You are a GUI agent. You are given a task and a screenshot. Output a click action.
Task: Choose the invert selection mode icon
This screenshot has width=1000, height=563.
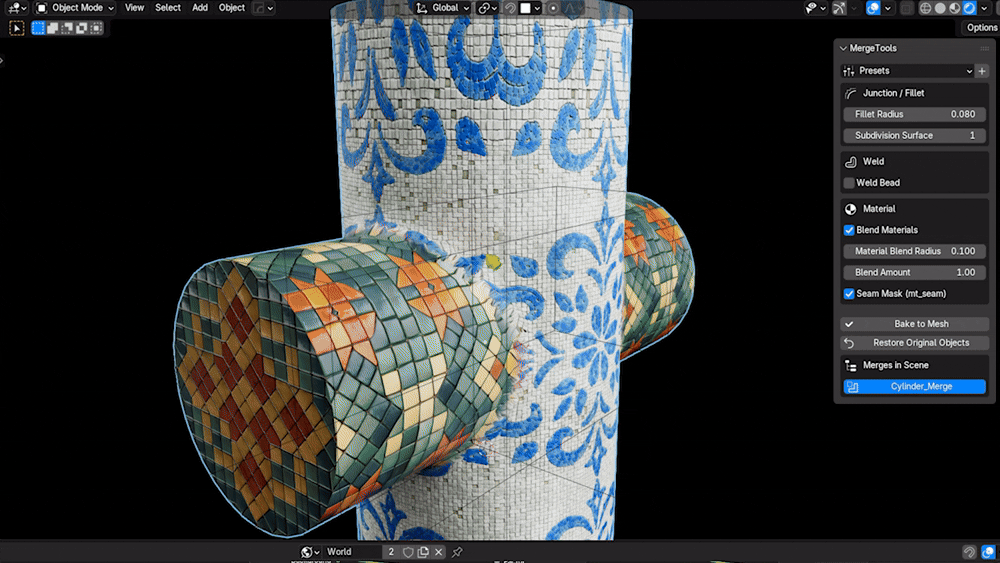click(x=82, y=28)
